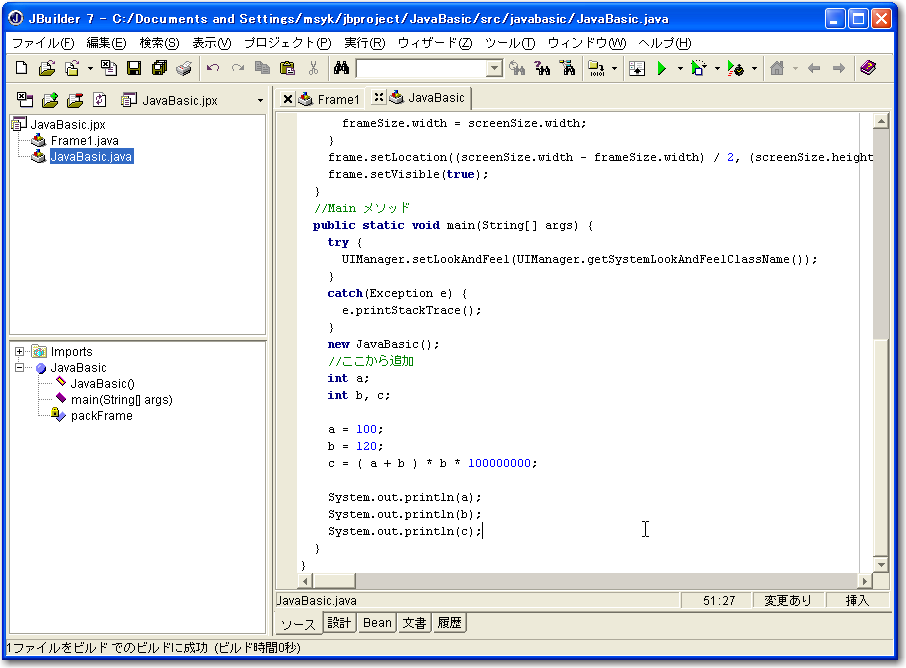906x668 pixels.
Task: Click the Print icon in toolbar
Action: pos(184,68)
